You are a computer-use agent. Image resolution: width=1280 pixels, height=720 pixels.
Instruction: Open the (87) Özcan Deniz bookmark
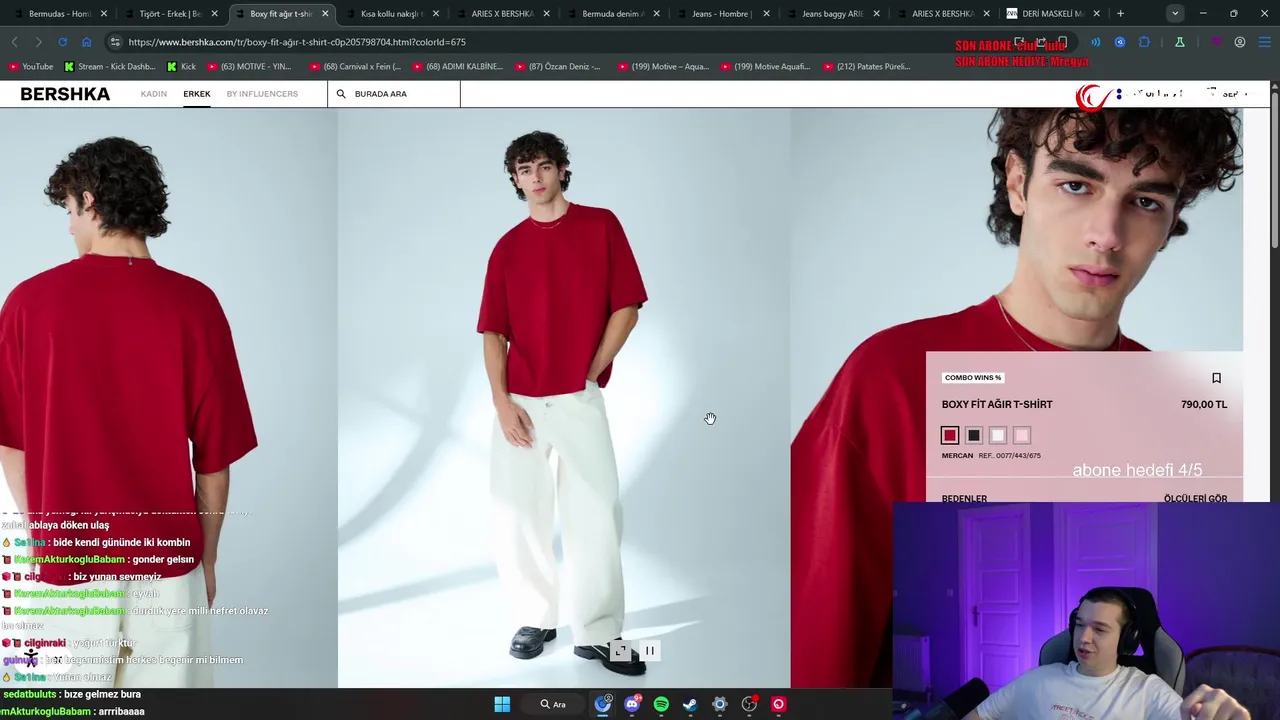point(558,67)
